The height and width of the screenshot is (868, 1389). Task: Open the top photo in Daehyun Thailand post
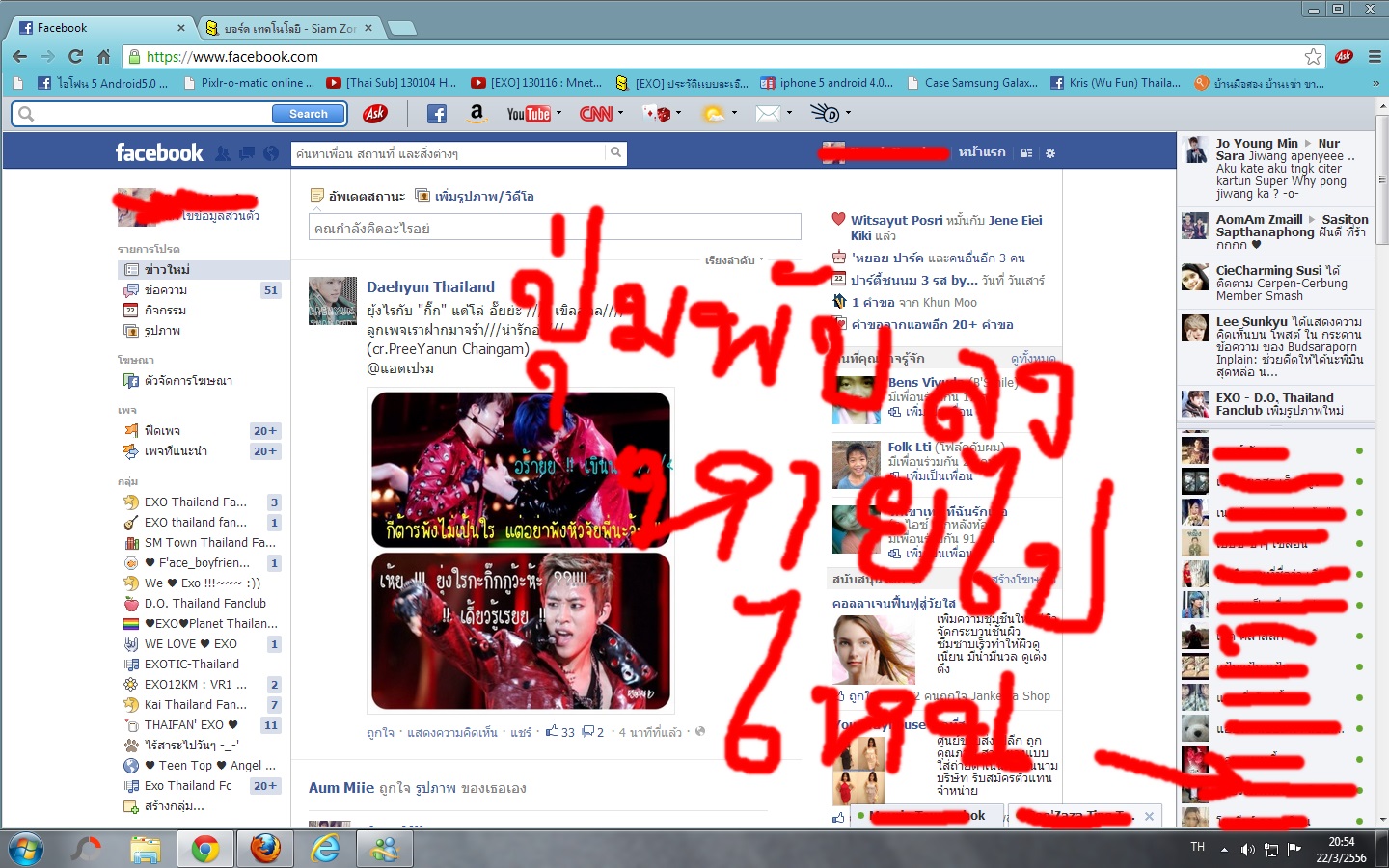coord(521,469)
